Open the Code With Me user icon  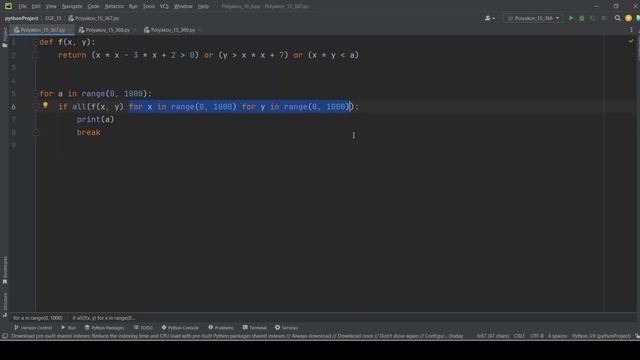pyautogui.click(x=489, y=18)
